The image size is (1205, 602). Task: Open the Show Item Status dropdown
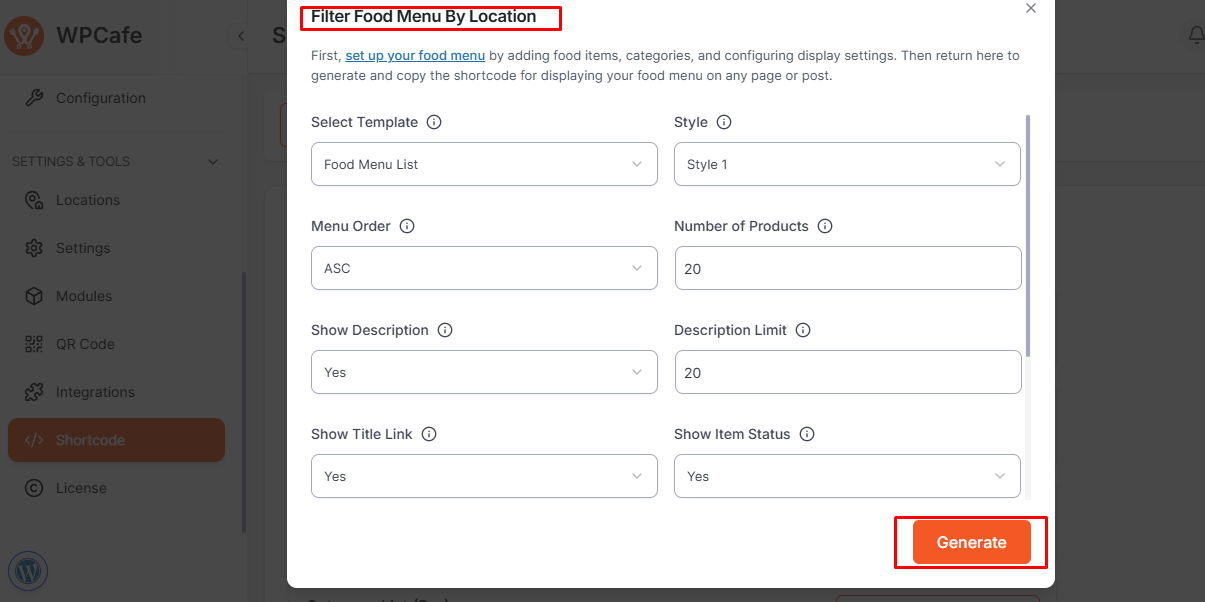point(847,476)
